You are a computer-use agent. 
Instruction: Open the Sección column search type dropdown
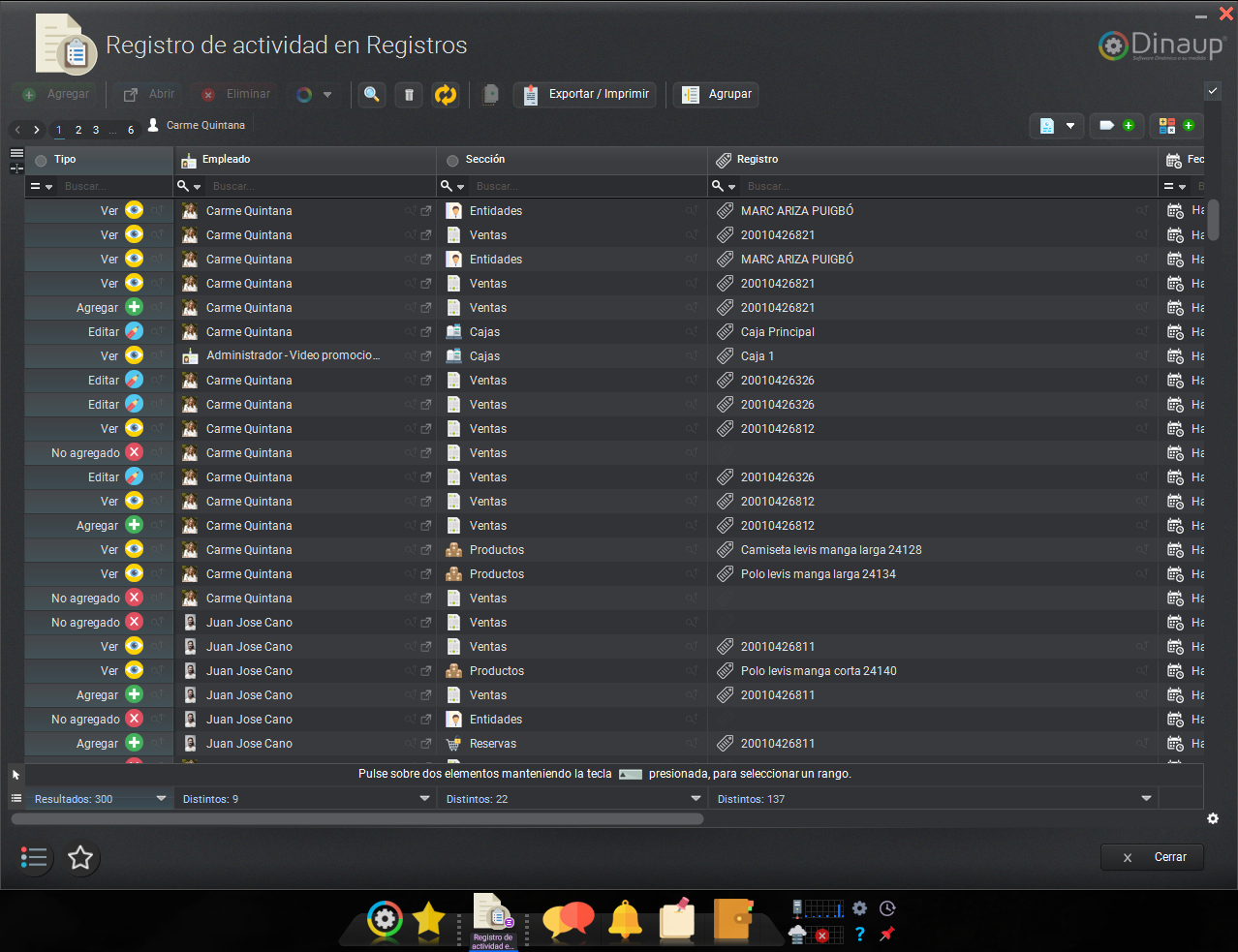[452, 186]
